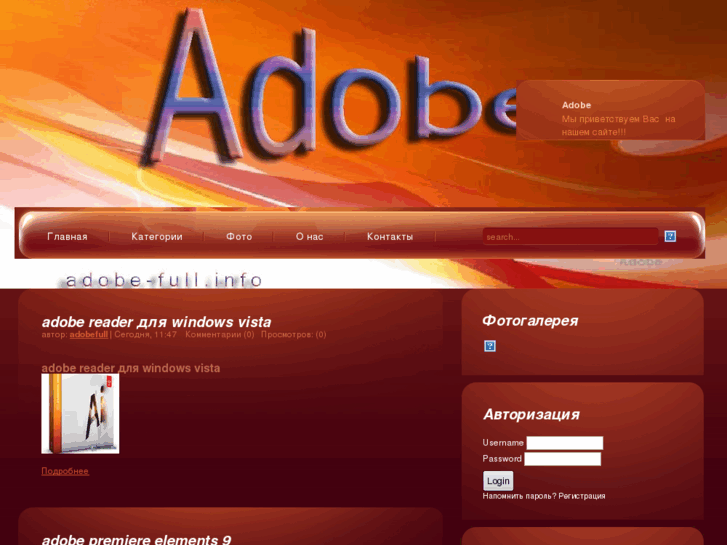Open the Категории menu item
The height and width of the screenshot is (545, 727).
pyautogui.click(x=157, y=237)
